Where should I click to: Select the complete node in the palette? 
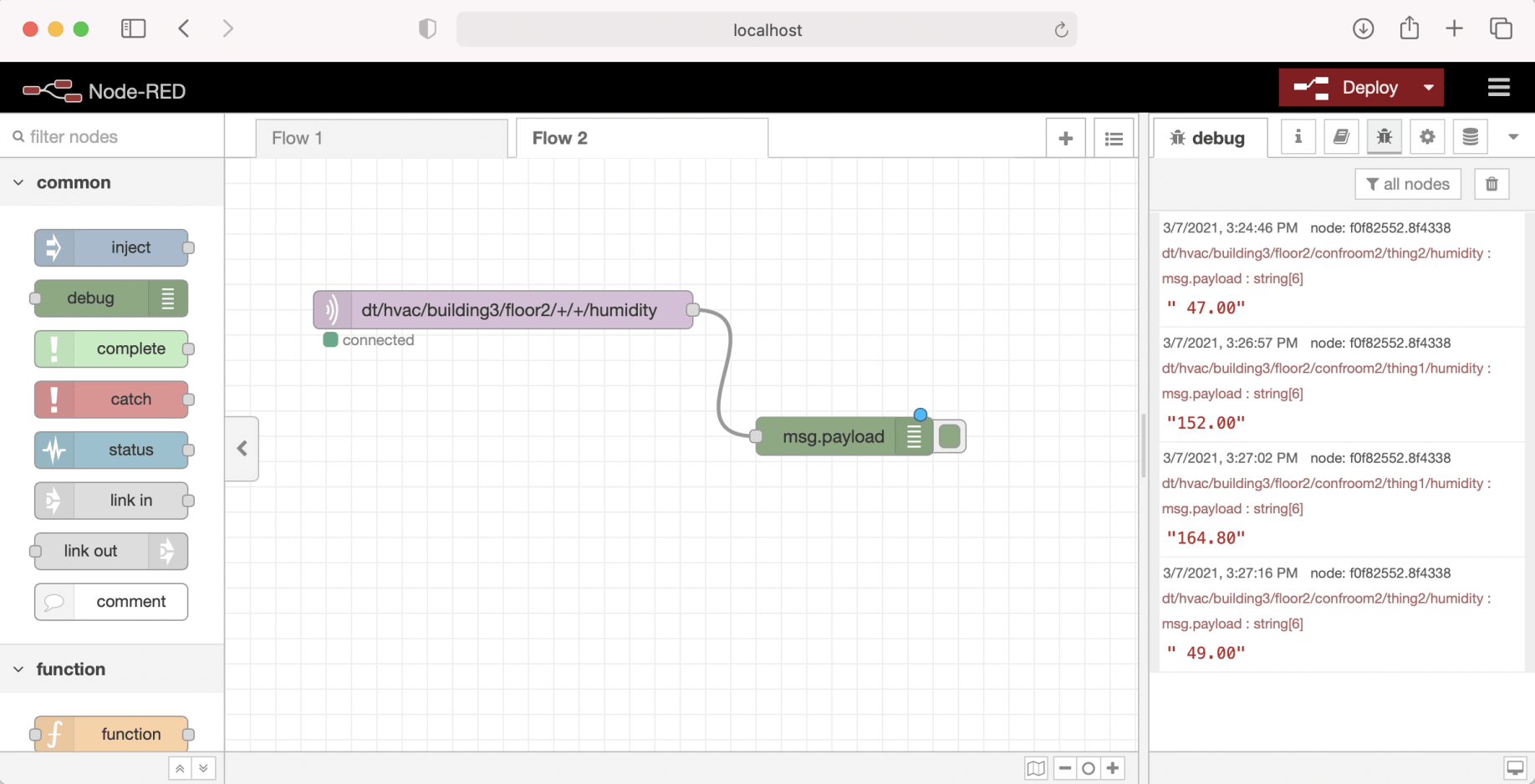(111, 349)
